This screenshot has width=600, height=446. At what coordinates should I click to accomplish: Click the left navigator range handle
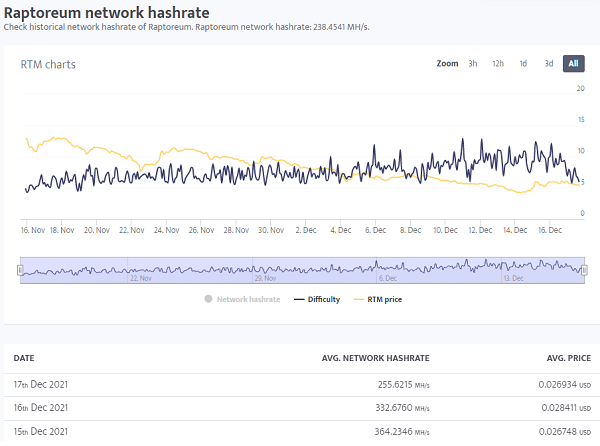click(x=20, y=270)
